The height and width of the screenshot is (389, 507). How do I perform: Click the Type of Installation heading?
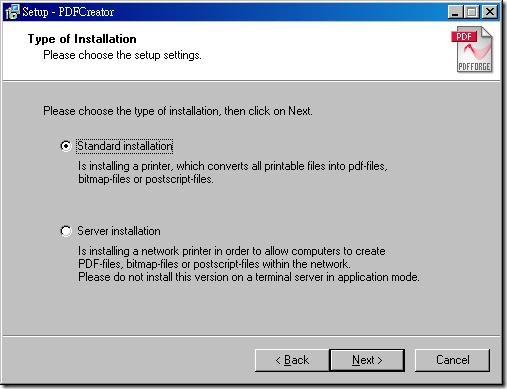(82, 39)
